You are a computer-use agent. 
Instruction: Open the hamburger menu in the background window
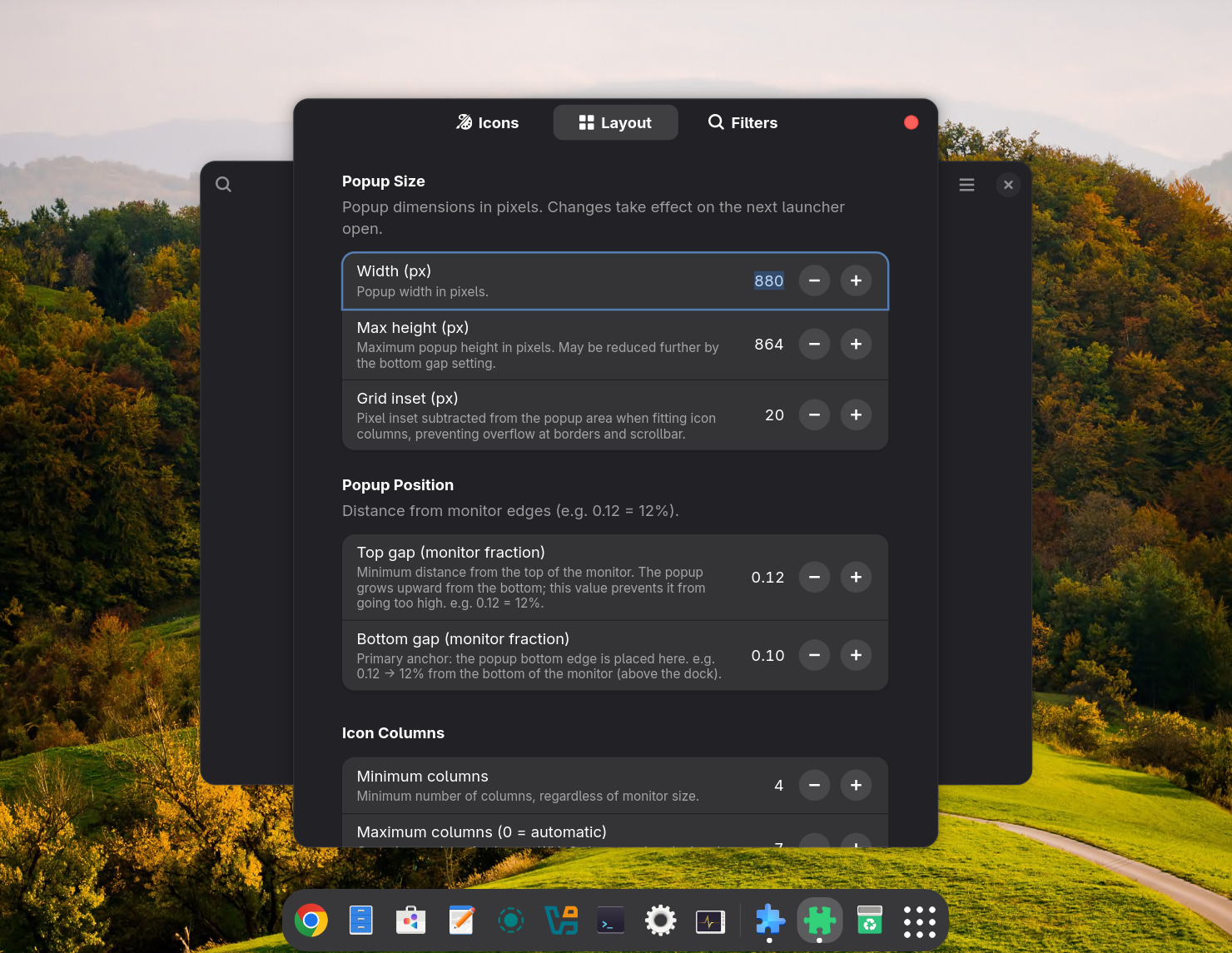click(x=966, y=184)
